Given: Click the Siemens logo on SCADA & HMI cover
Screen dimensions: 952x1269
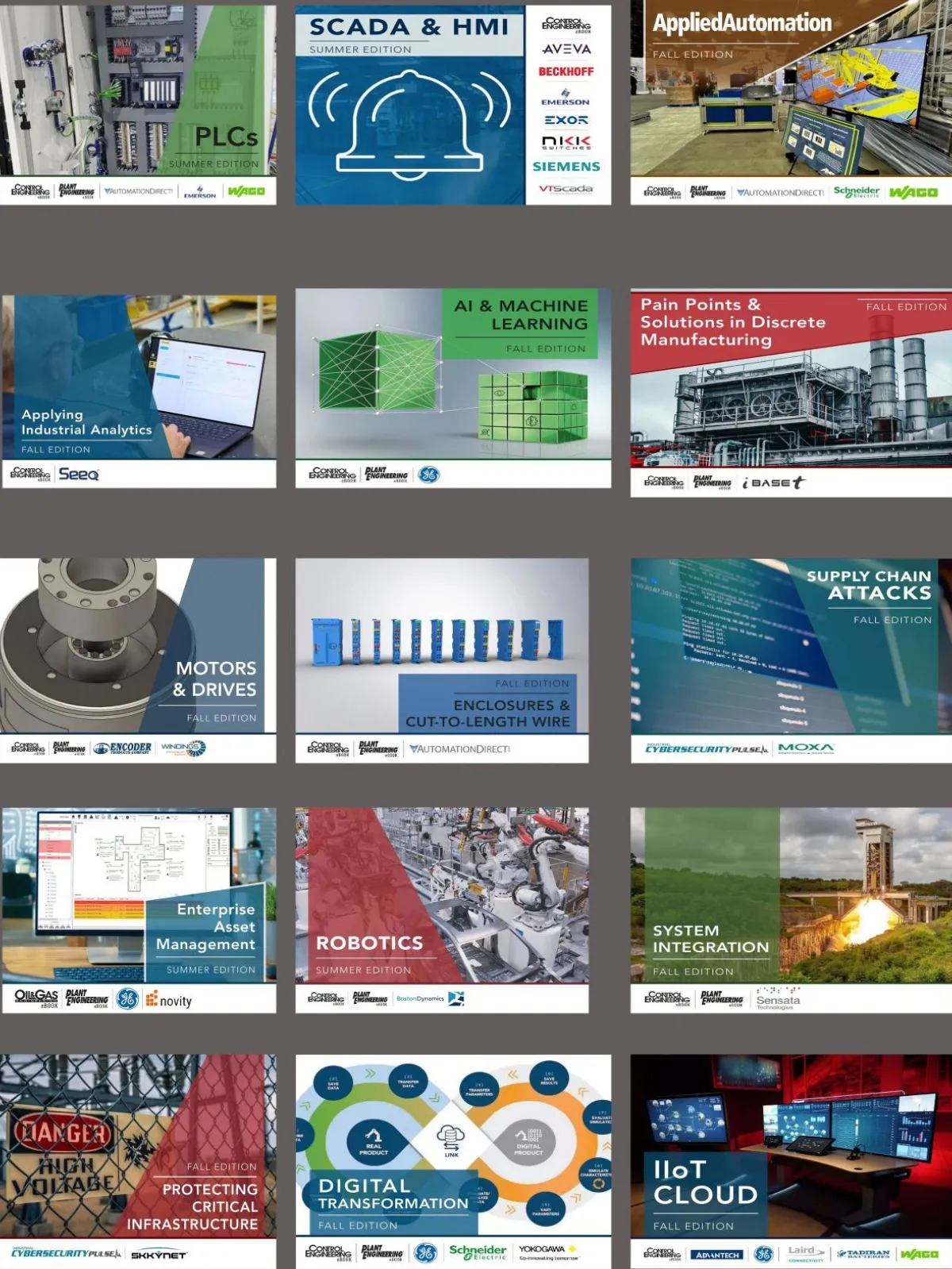Looking at the screenshot, I should 566,167.
